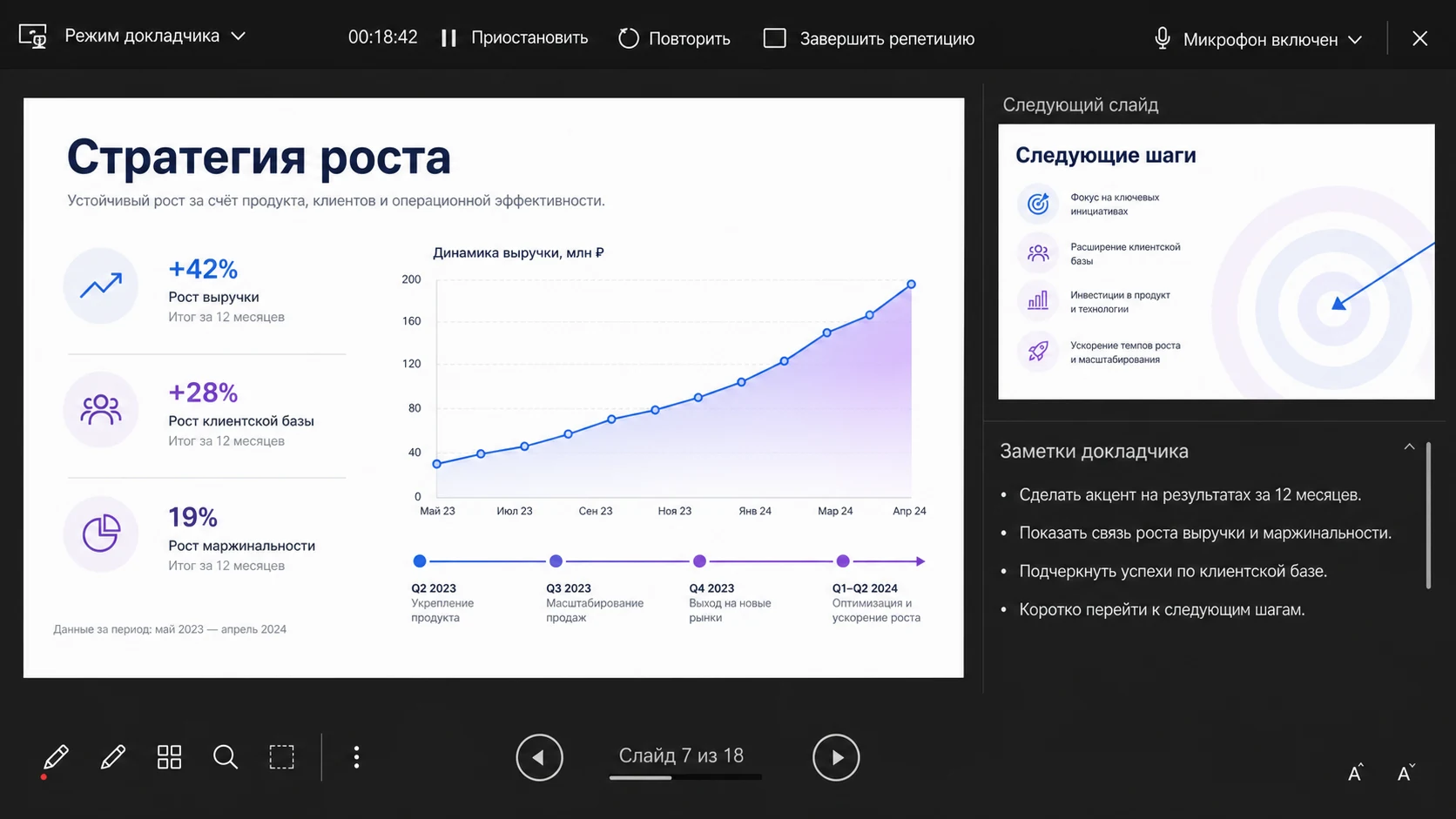Image resolution: width=1456 pixels, height=819 pixels.
Task: Activate the magnifier zoom tool
Action: (x=226, y=757)
